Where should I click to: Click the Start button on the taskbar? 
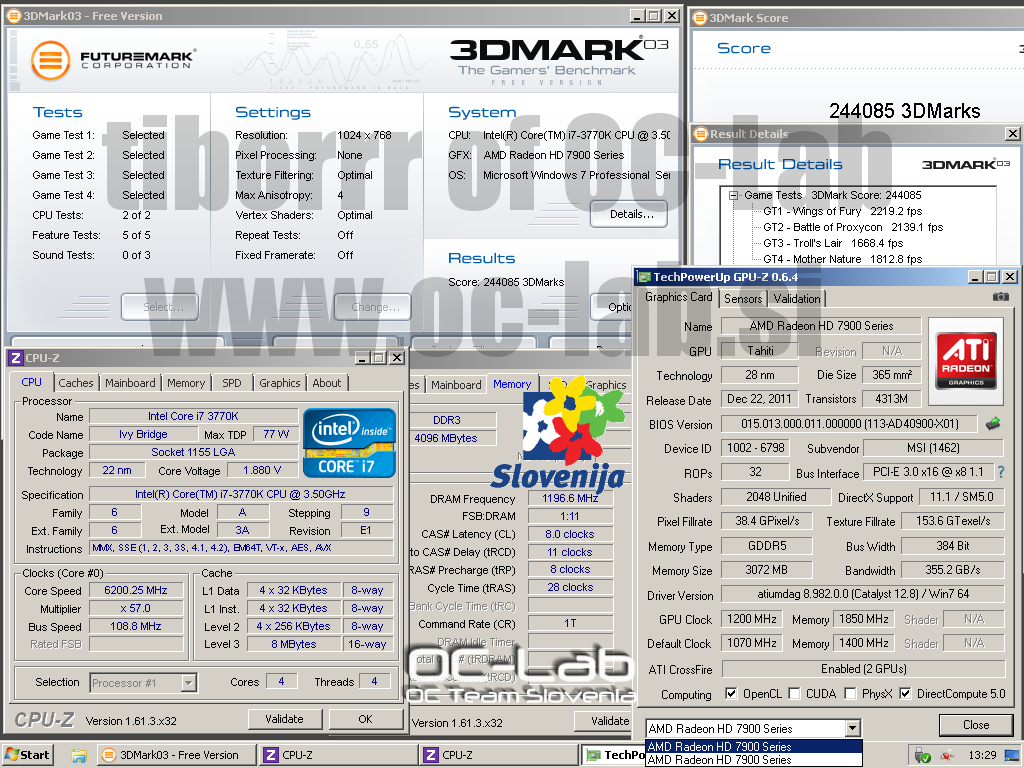(27, 755)
